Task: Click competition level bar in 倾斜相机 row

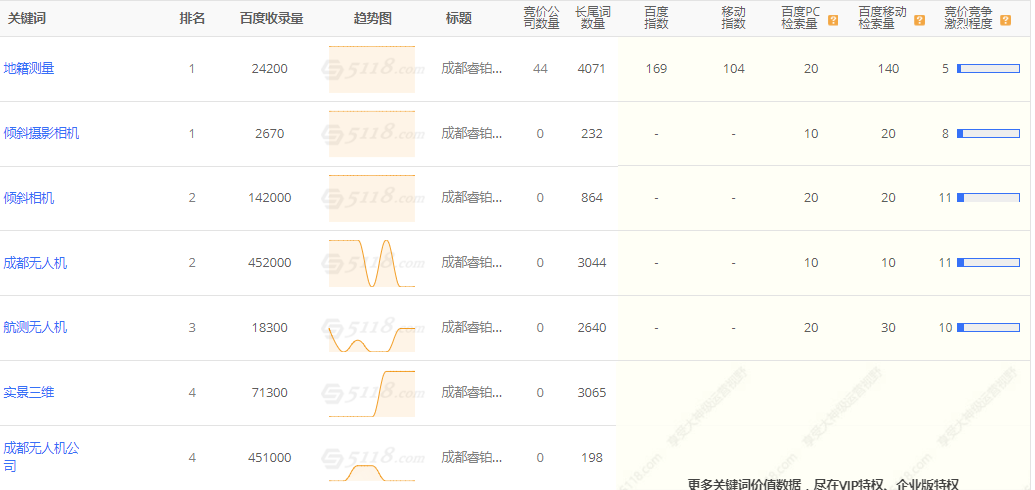Action: (x=988, y=198)
